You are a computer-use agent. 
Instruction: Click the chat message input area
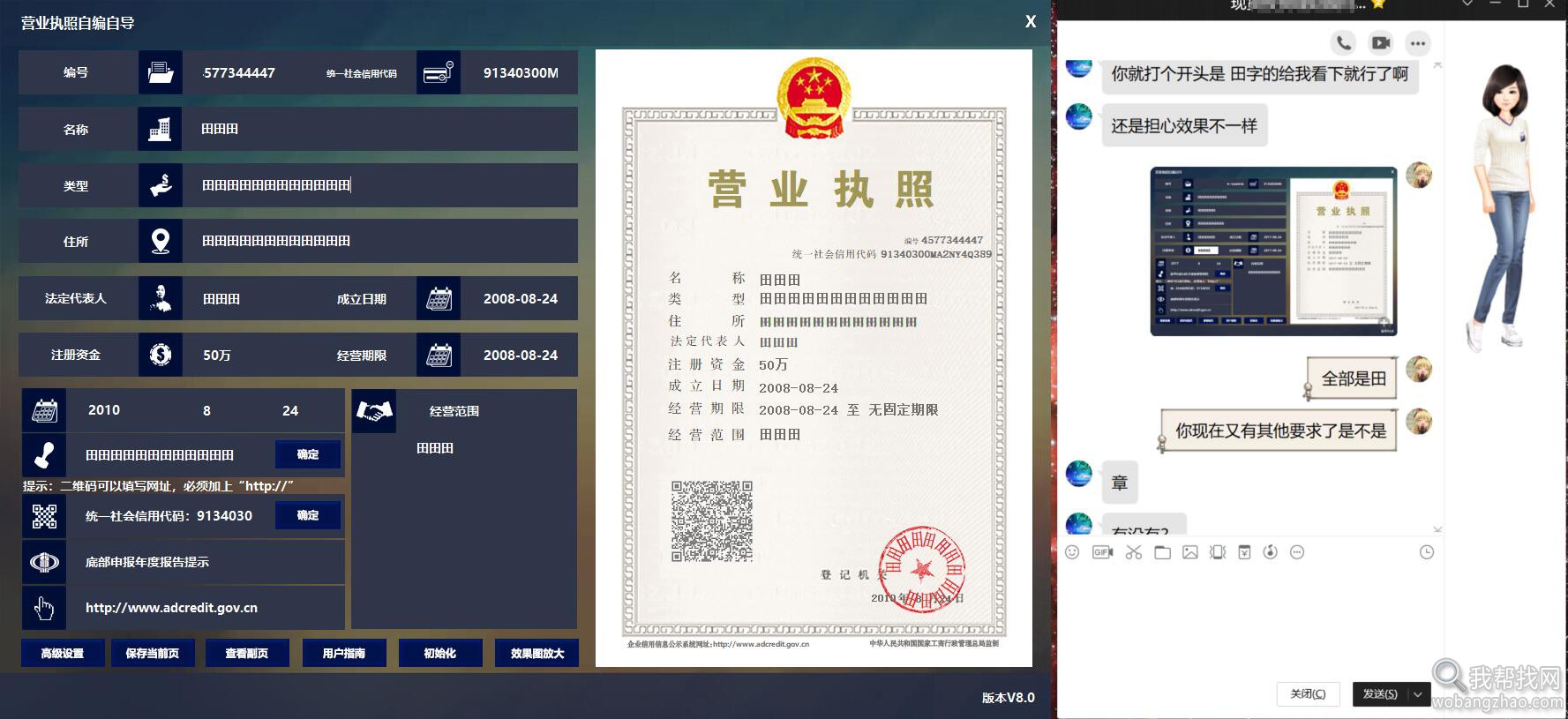click(x=1249, y=619)
